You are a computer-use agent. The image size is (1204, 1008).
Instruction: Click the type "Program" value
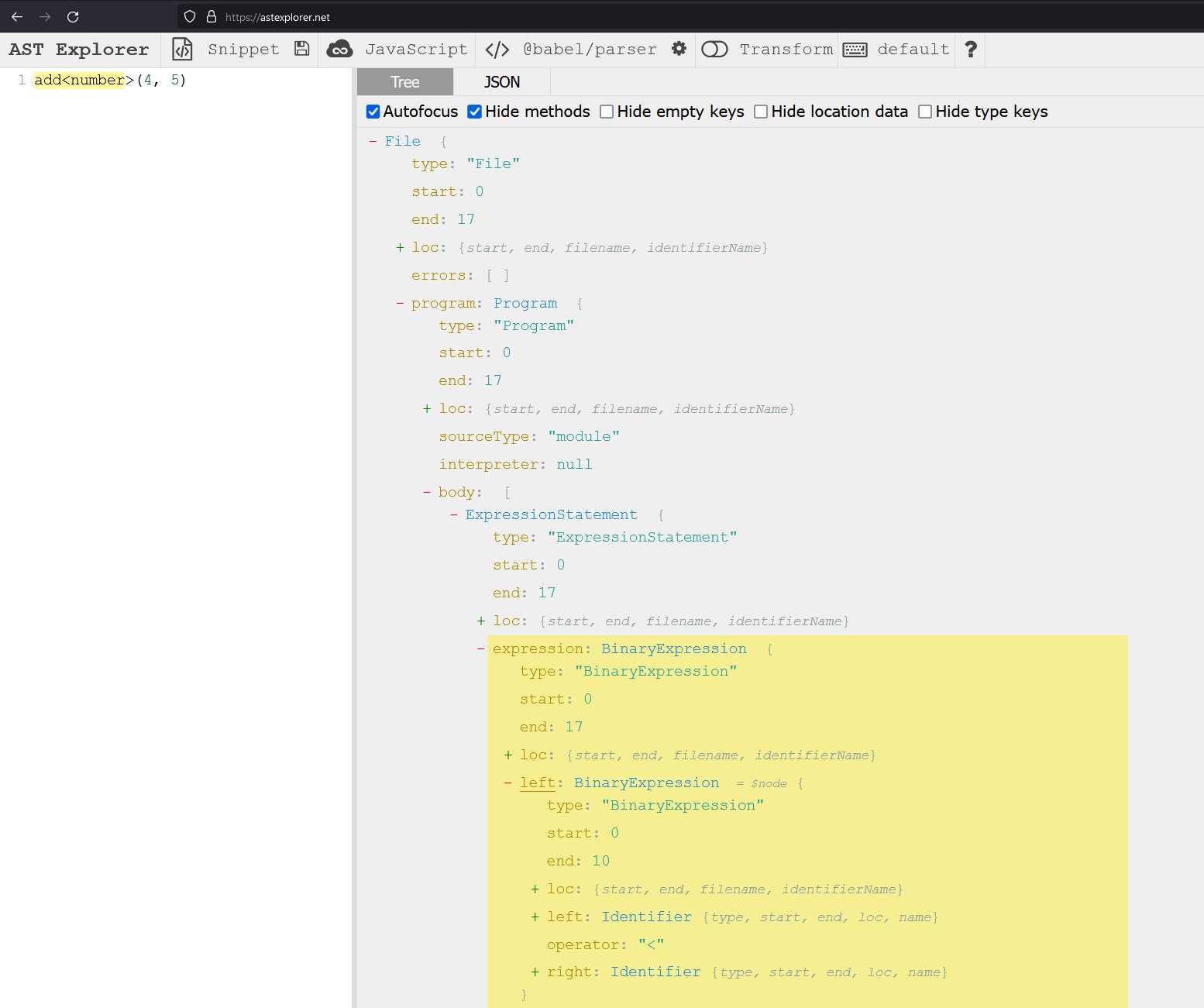pos(534,325)
